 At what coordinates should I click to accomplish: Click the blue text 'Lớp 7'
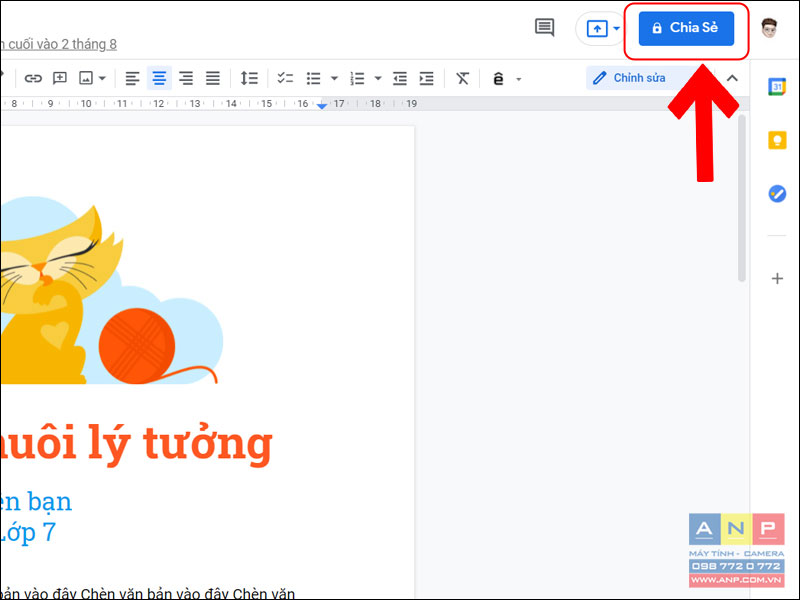(27, 532)
